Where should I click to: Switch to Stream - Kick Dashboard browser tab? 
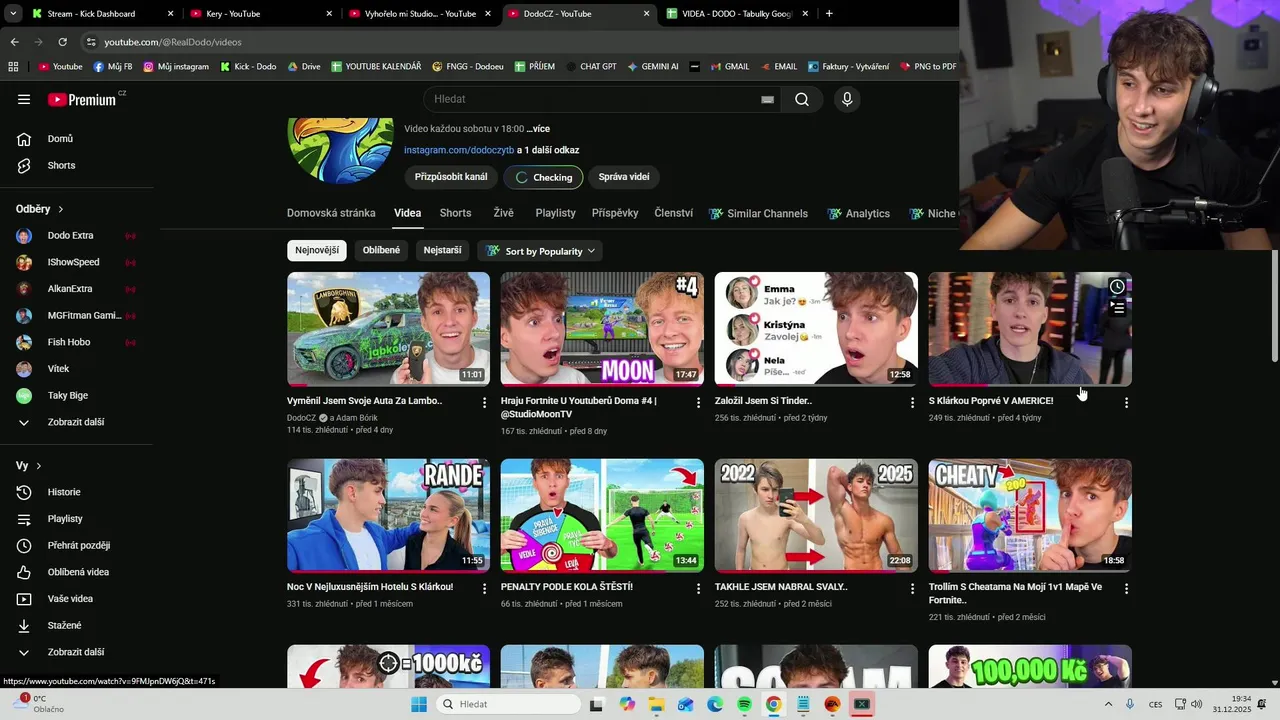103,14
